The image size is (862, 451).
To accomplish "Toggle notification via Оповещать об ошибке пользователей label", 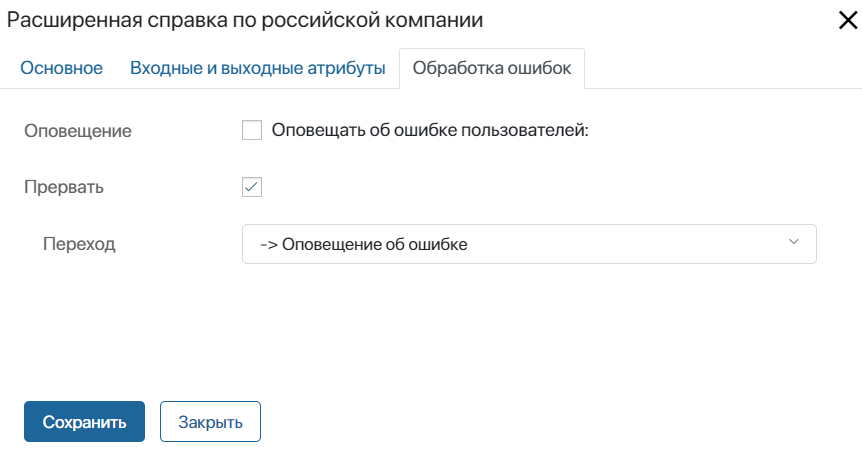I will pos(430,130).
